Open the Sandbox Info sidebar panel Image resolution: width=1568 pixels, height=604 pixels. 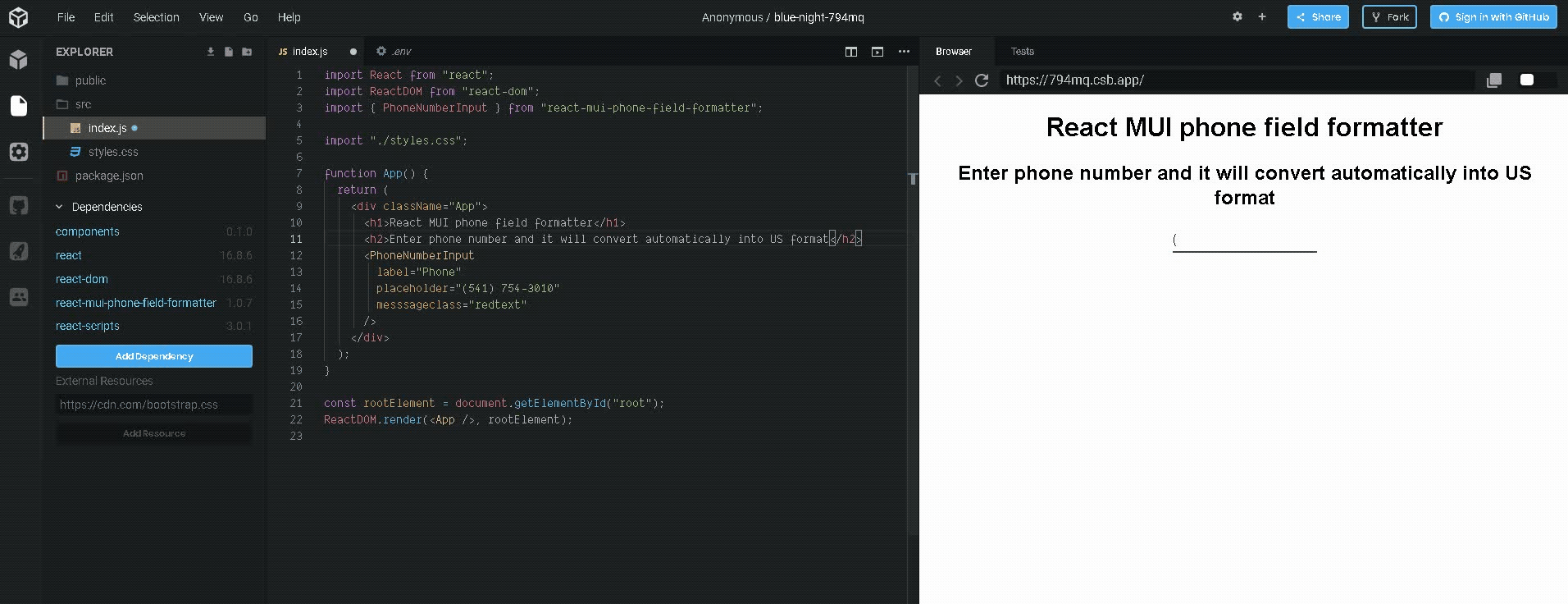[x=18, y=59]
